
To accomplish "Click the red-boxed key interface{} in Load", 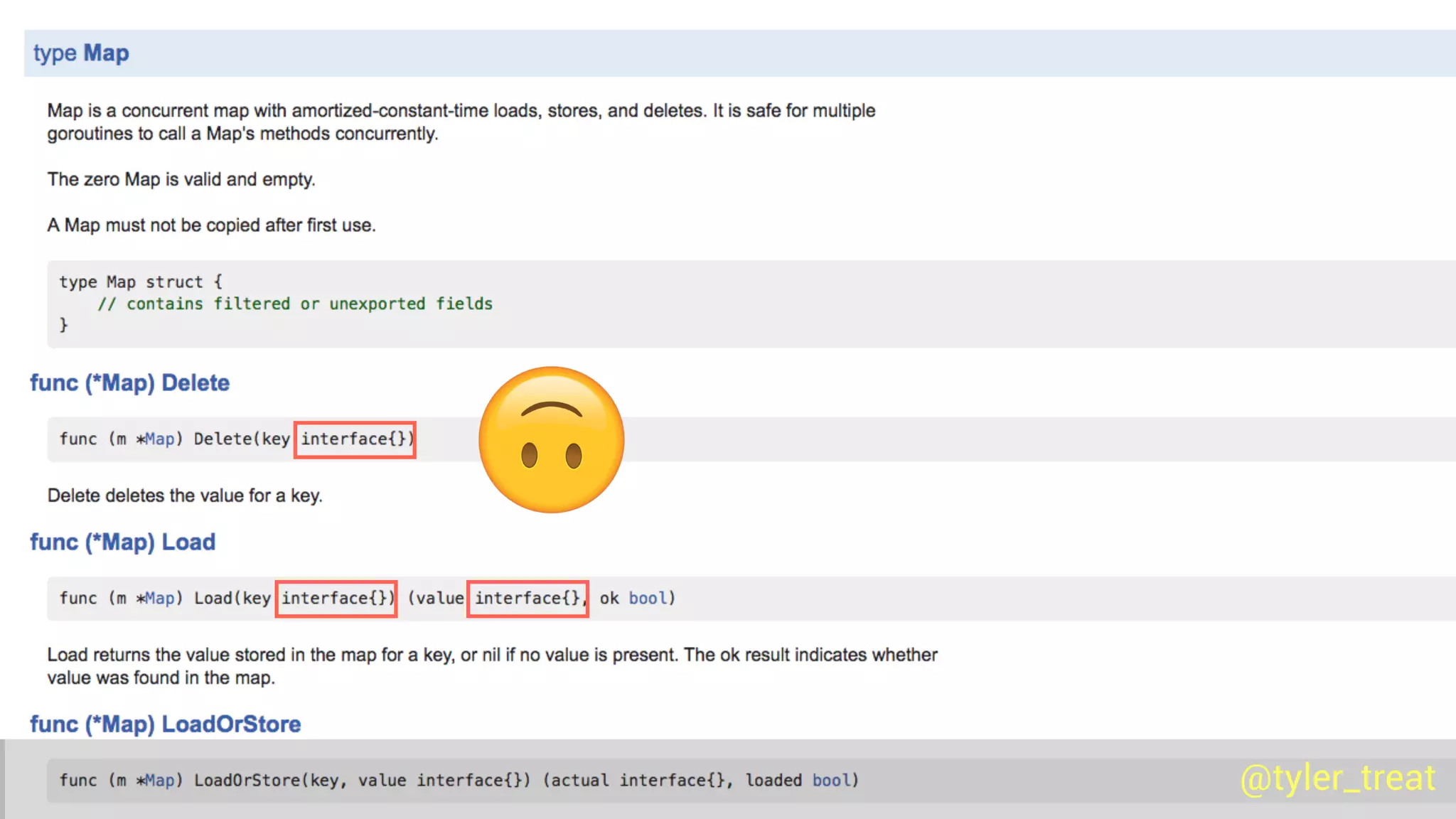I will point(336,599).
